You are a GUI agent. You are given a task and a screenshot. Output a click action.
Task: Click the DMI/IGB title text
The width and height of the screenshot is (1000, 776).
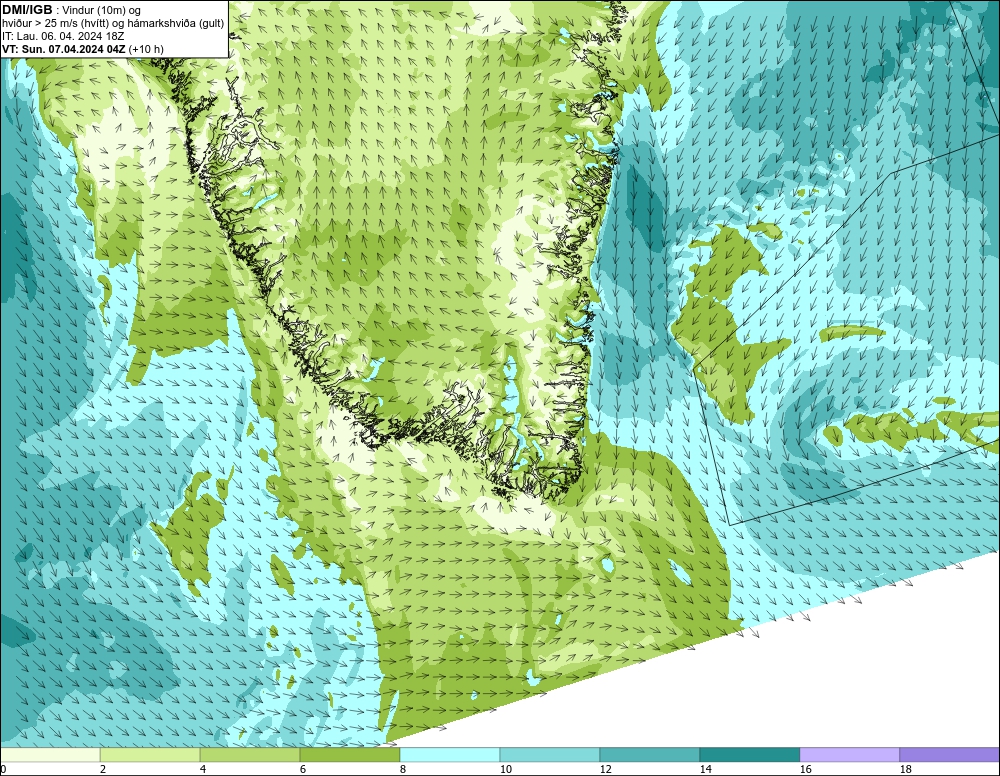click(x=27, y=10)
